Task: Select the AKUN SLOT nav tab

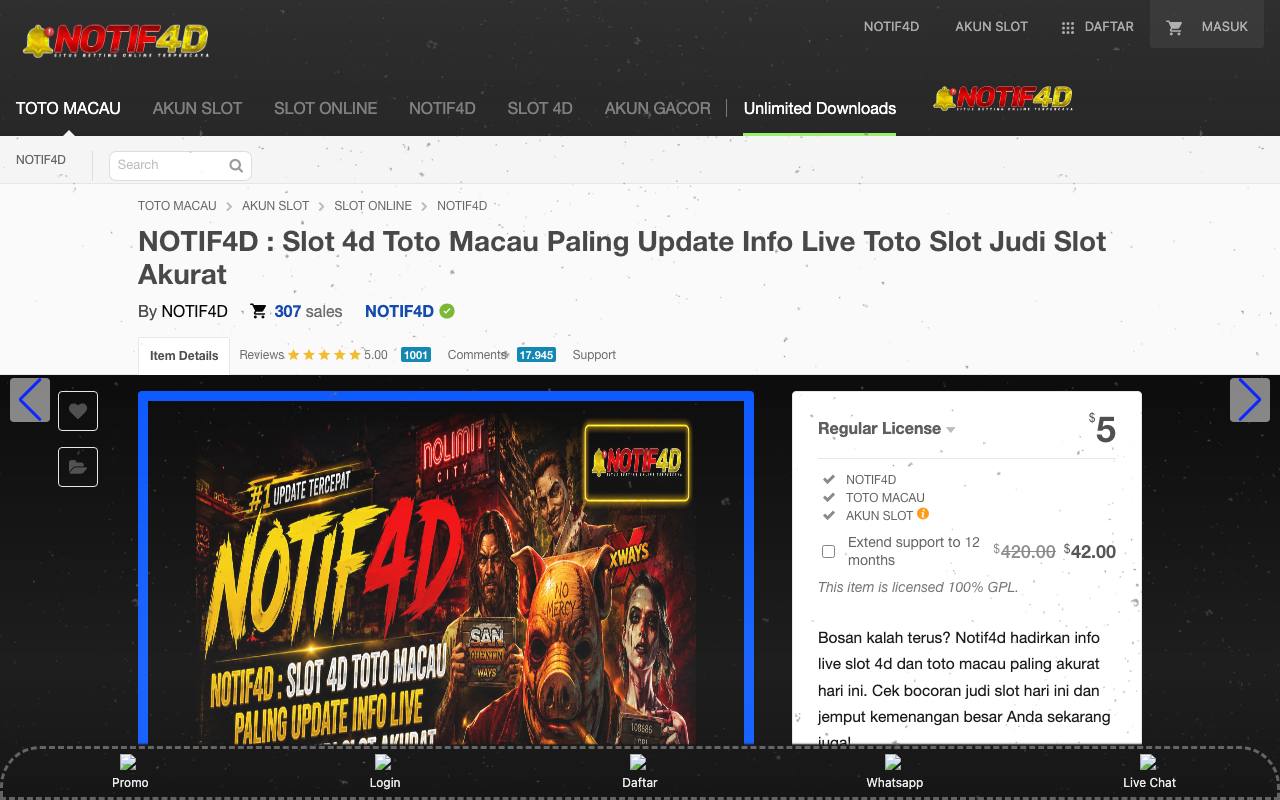Action: tap(197, 108)
